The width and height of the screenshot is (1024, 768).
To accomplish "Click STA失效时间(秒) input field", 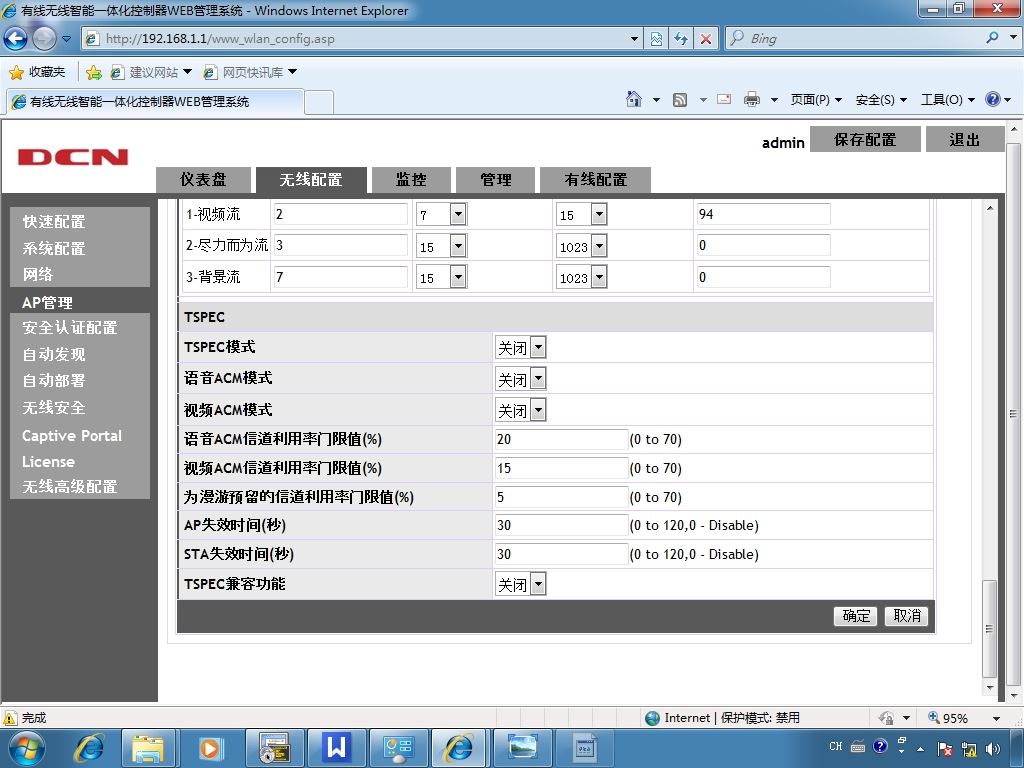I will [562, 554].
